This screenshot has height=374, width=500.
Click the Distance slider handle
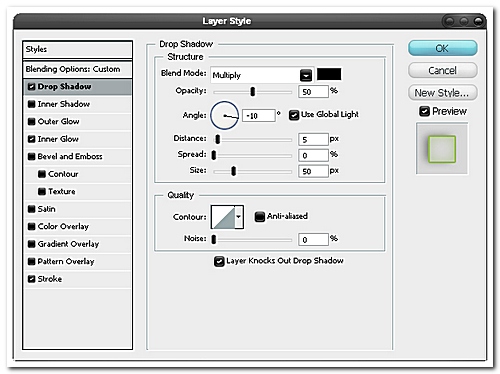(x=218, y=139)
